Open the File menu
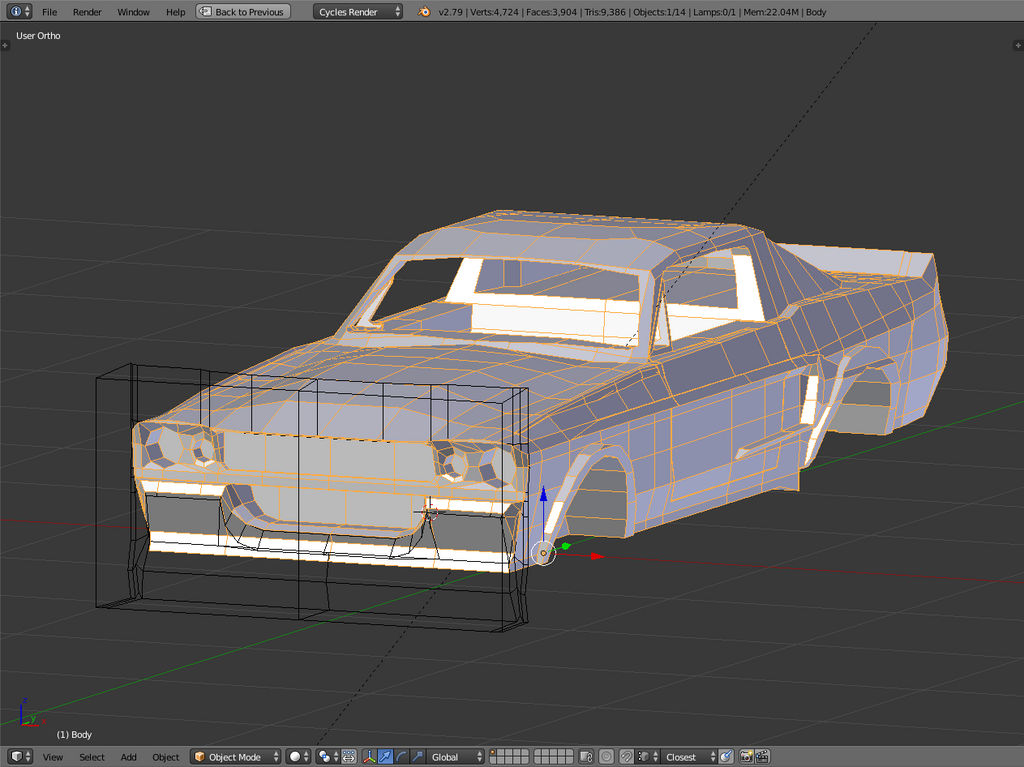1024x767 pixels. tap(49, 12)
